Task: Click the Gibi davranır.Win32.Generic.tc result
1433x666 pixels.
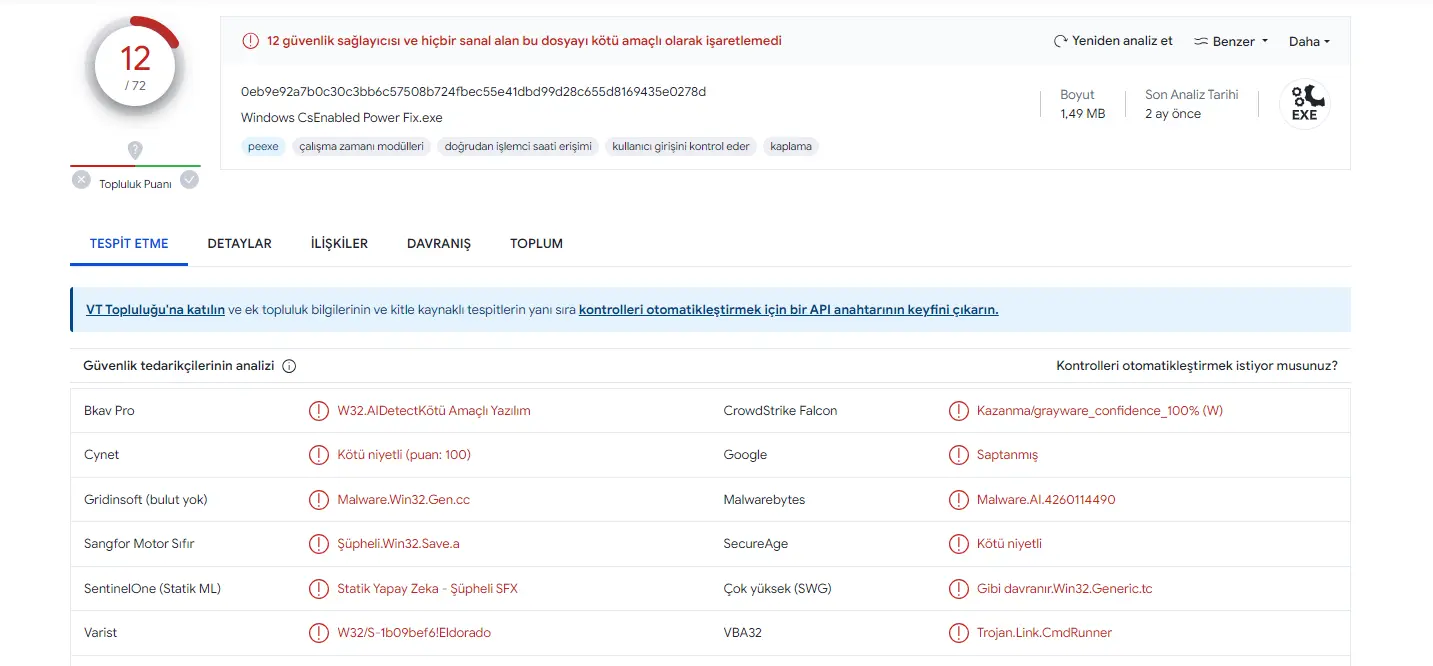Action: 1065,589
